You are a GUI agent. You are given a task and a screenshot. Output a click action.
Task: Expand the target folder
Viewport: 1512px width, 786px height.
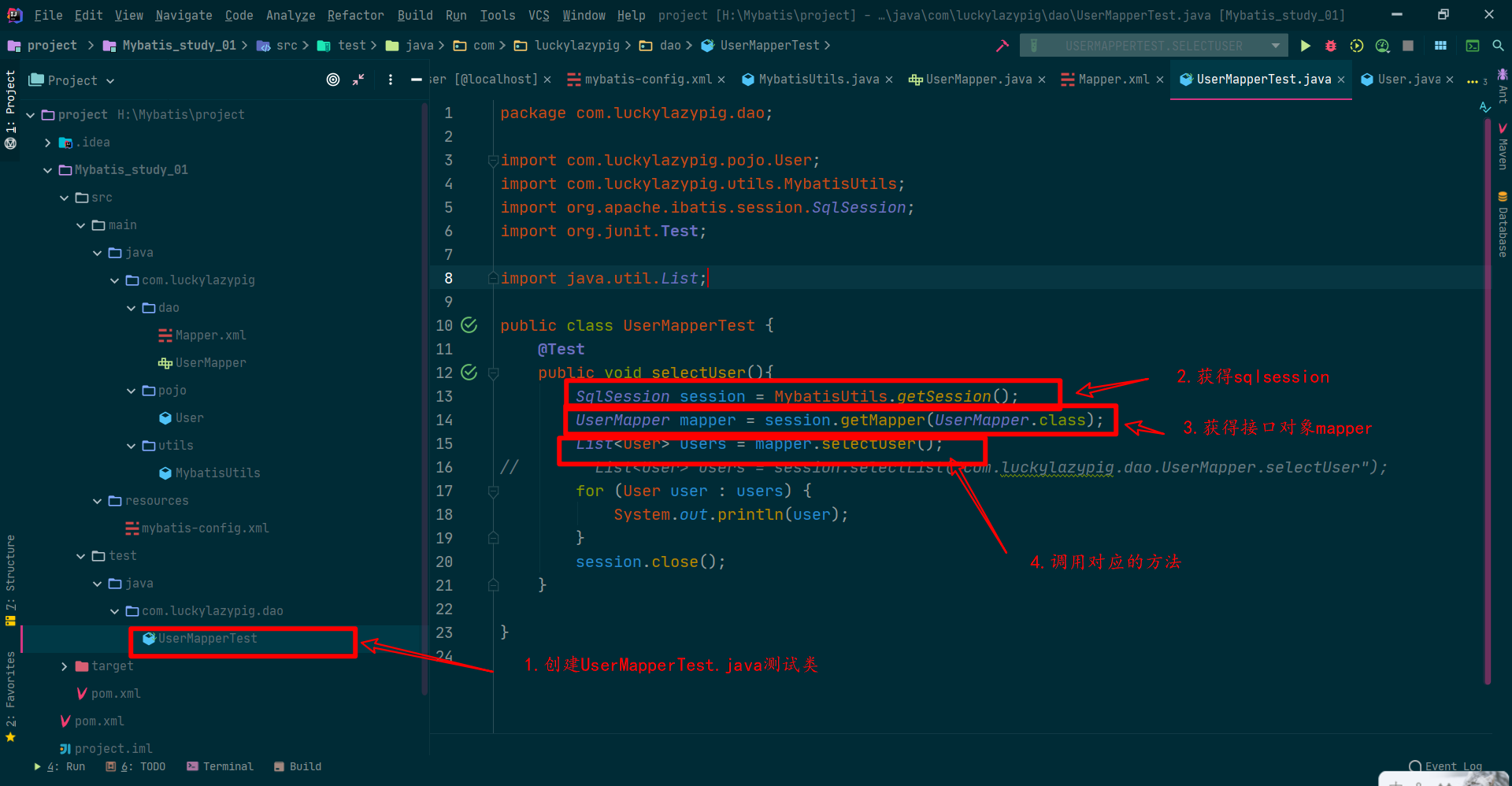coord(64,666)
